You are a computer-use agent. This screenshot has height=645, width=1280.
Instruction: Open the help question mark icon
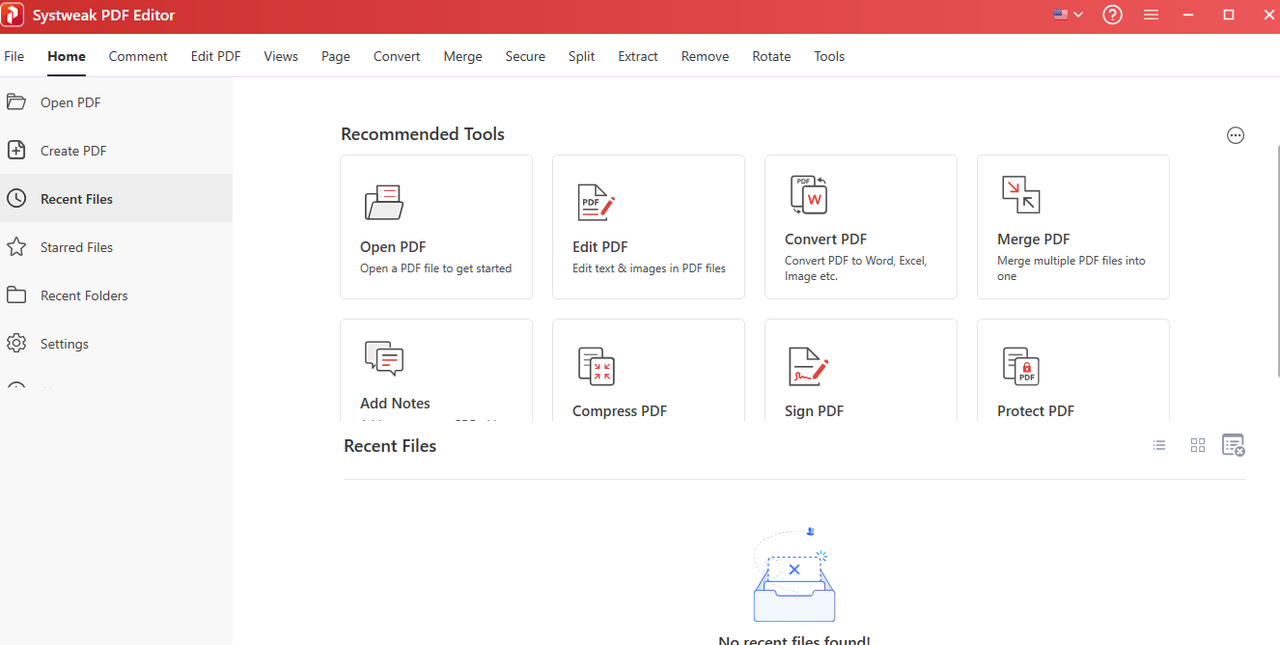coord(1112,15)
